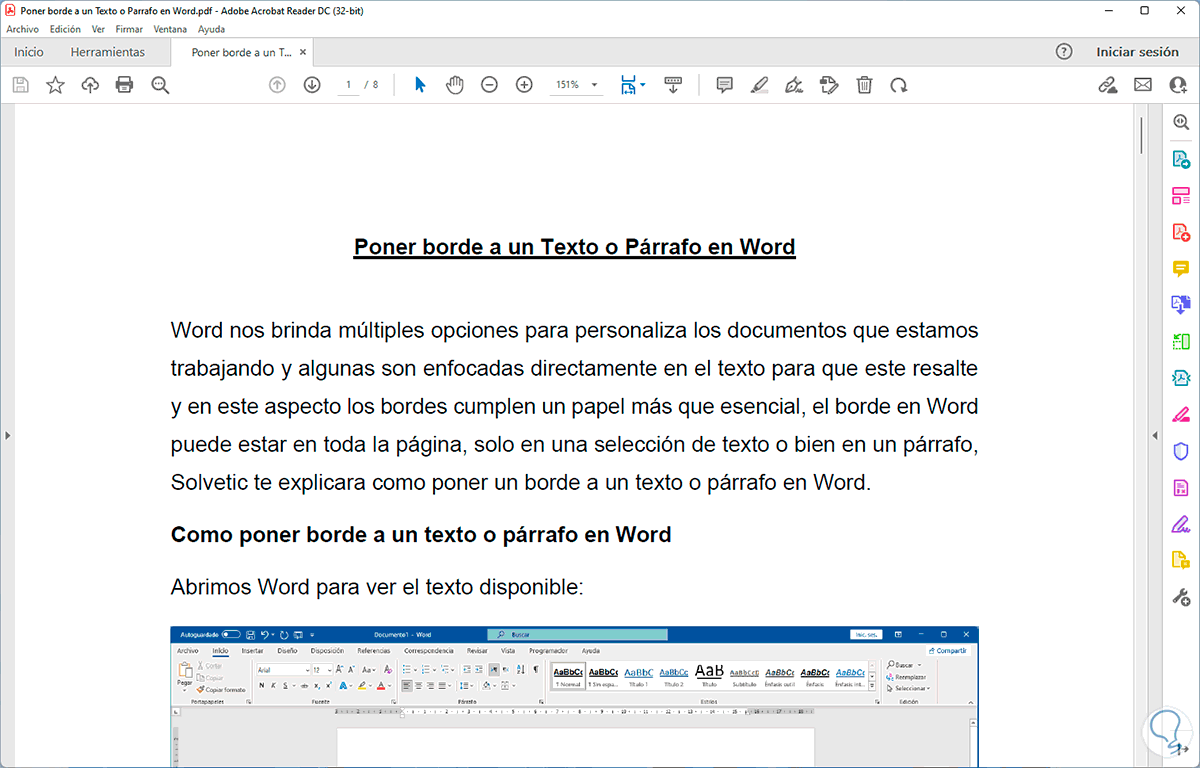Click the Iniciar sesión button
1200x768 pixels.
(1137, 52)
